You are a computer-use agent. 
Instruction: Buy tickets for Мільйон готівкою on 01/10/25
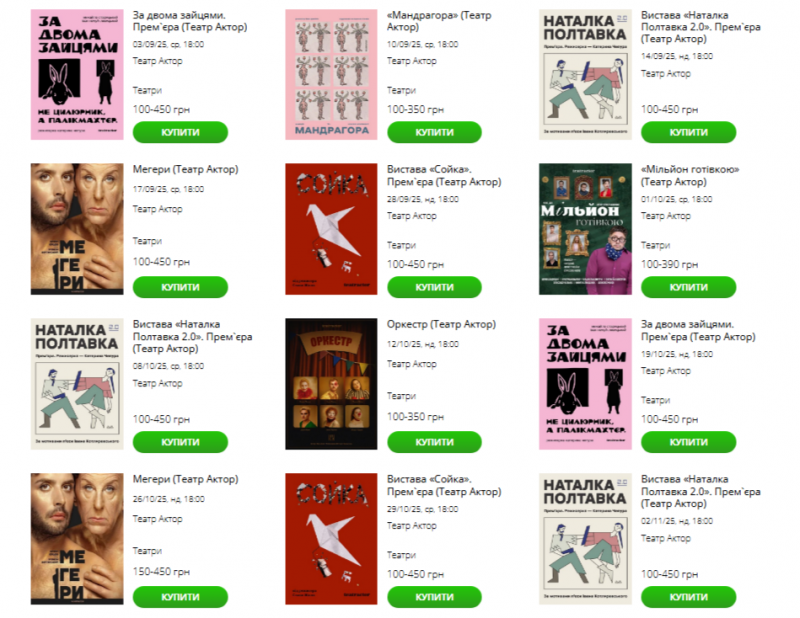tap(688, 287)
